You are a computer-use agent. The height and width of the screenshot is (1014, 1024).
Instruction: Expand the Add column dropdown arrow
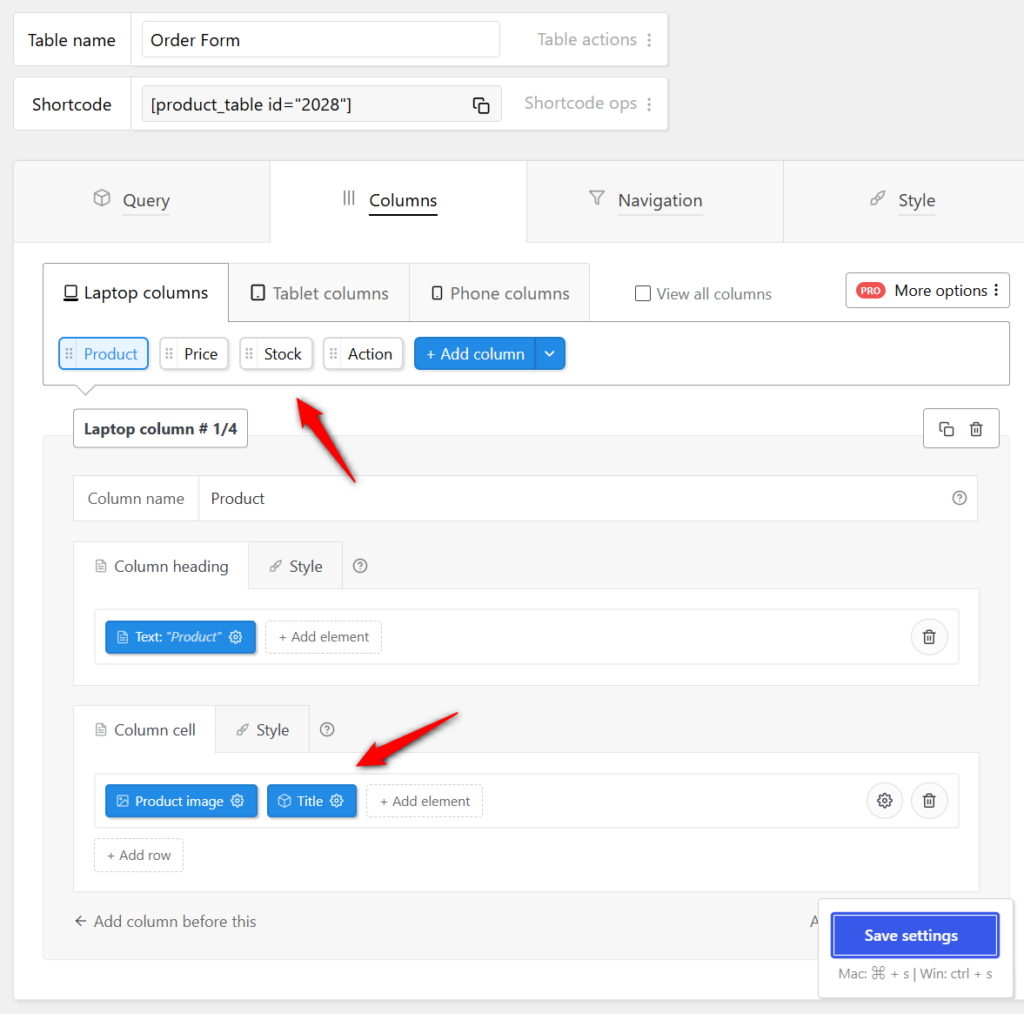pyautogui.click(x=550, y=354)
